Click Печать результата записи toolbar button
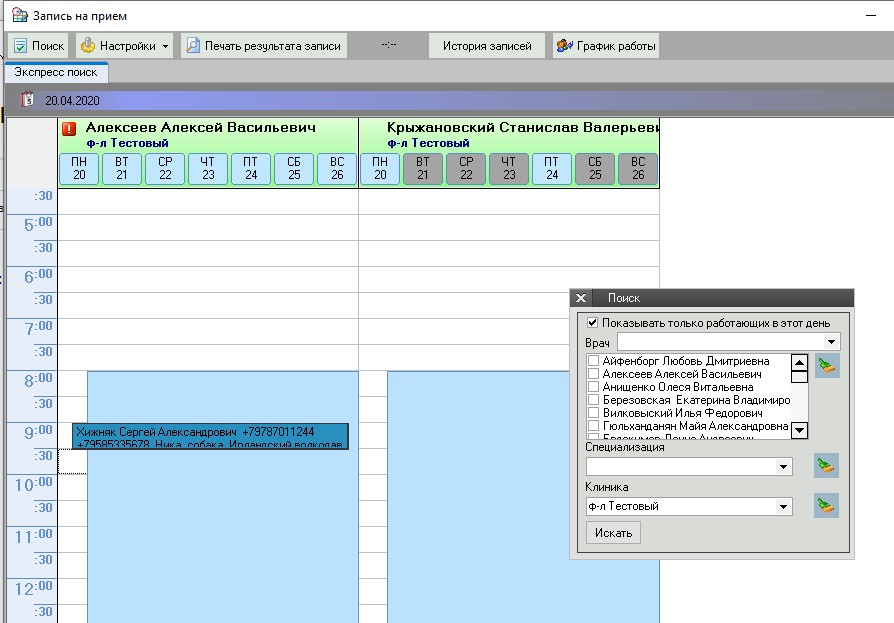Screen dimensions: 894x623 pyautogui.click(x=264, y=46)
